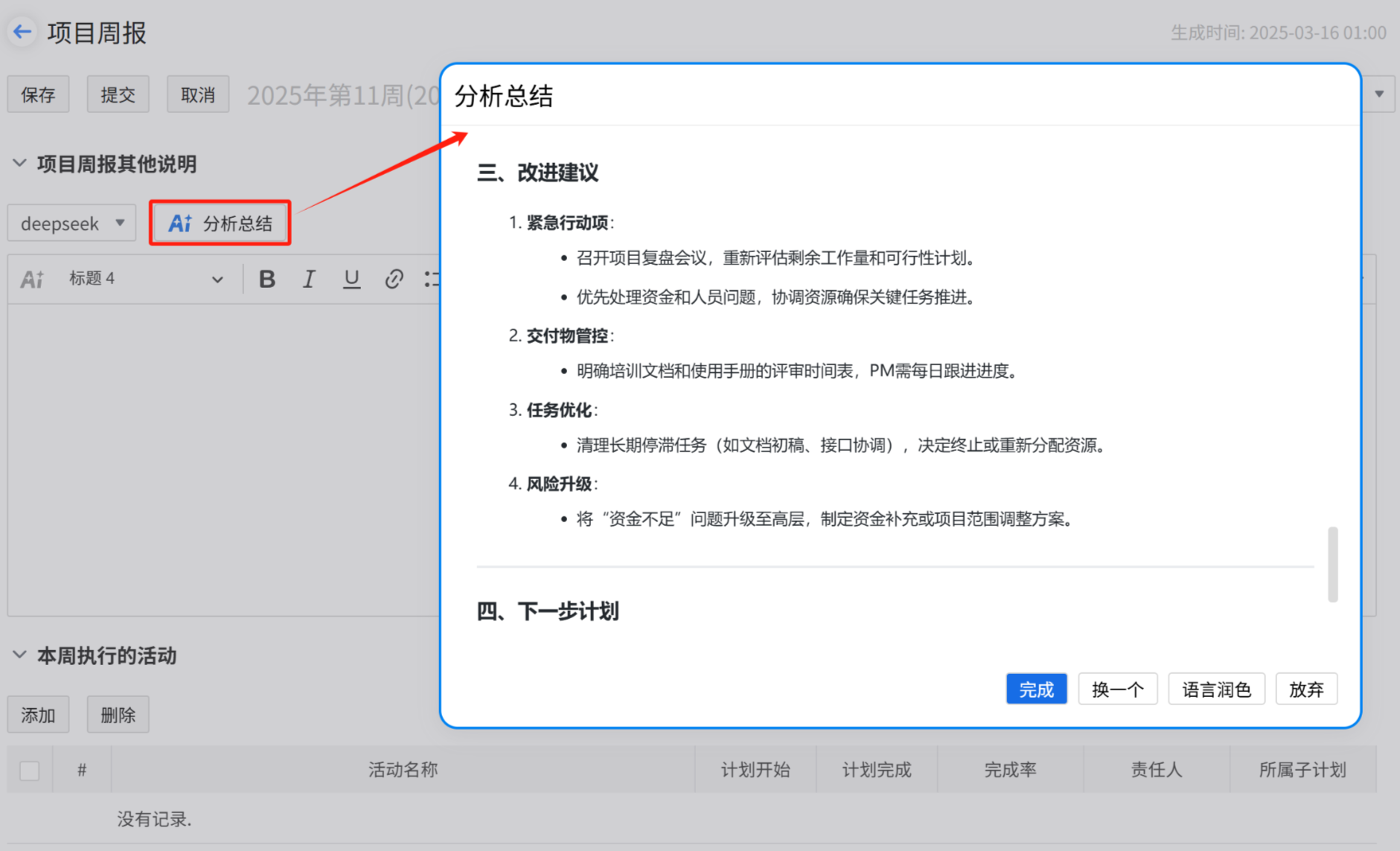Confirm the summary with 完成
Screen dimensions: 1400x851
tap(1036, 689)
